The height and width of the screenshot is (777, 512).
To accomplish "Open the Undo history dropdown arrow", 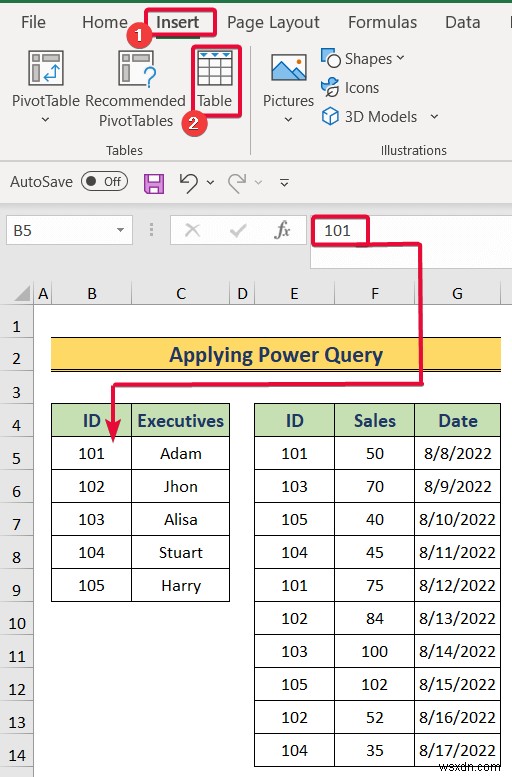I will pyautogui.click(x=210, y=183).
